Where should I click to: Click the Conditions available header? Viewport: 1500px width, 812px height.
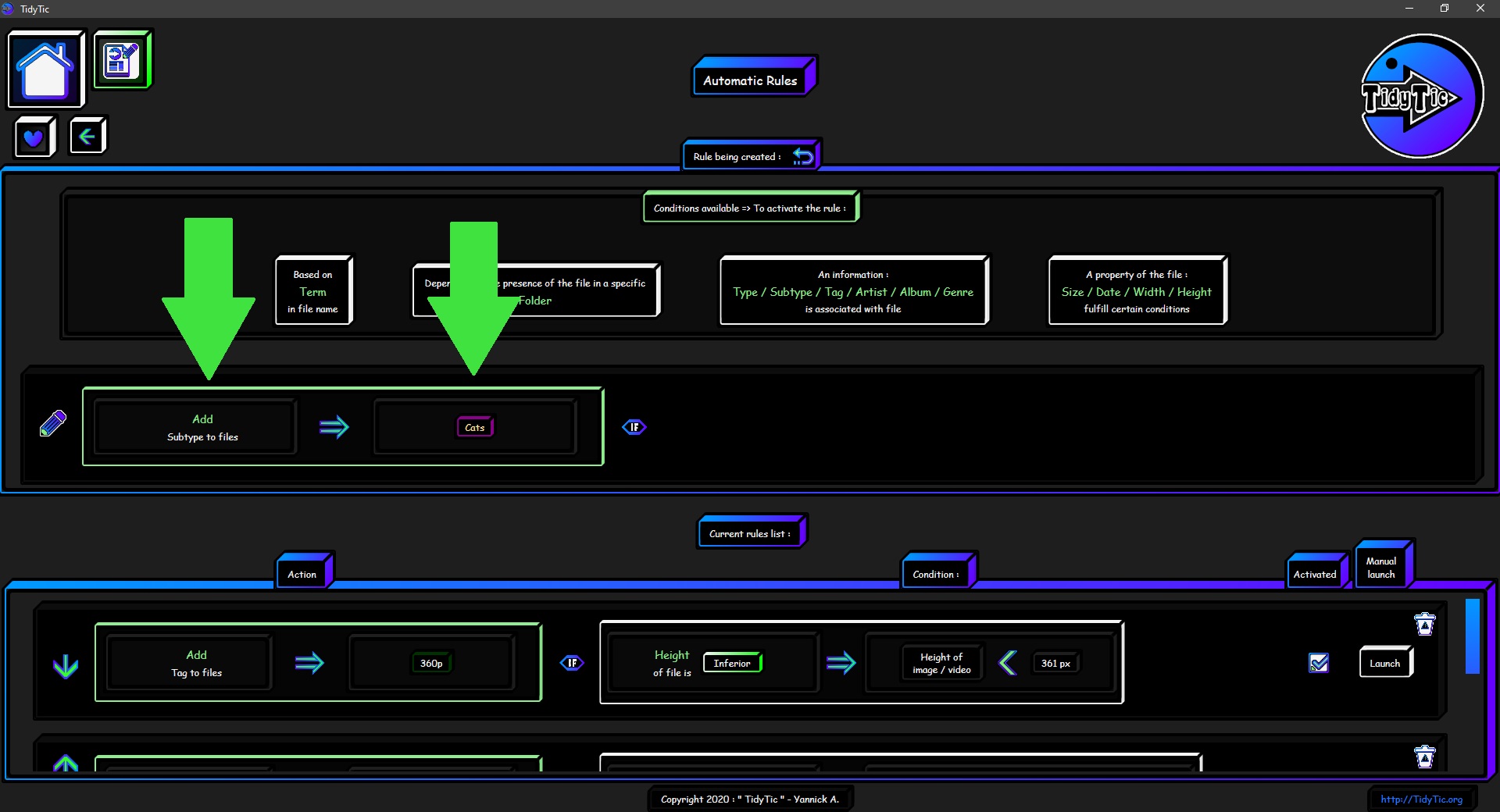click(750, 208)
